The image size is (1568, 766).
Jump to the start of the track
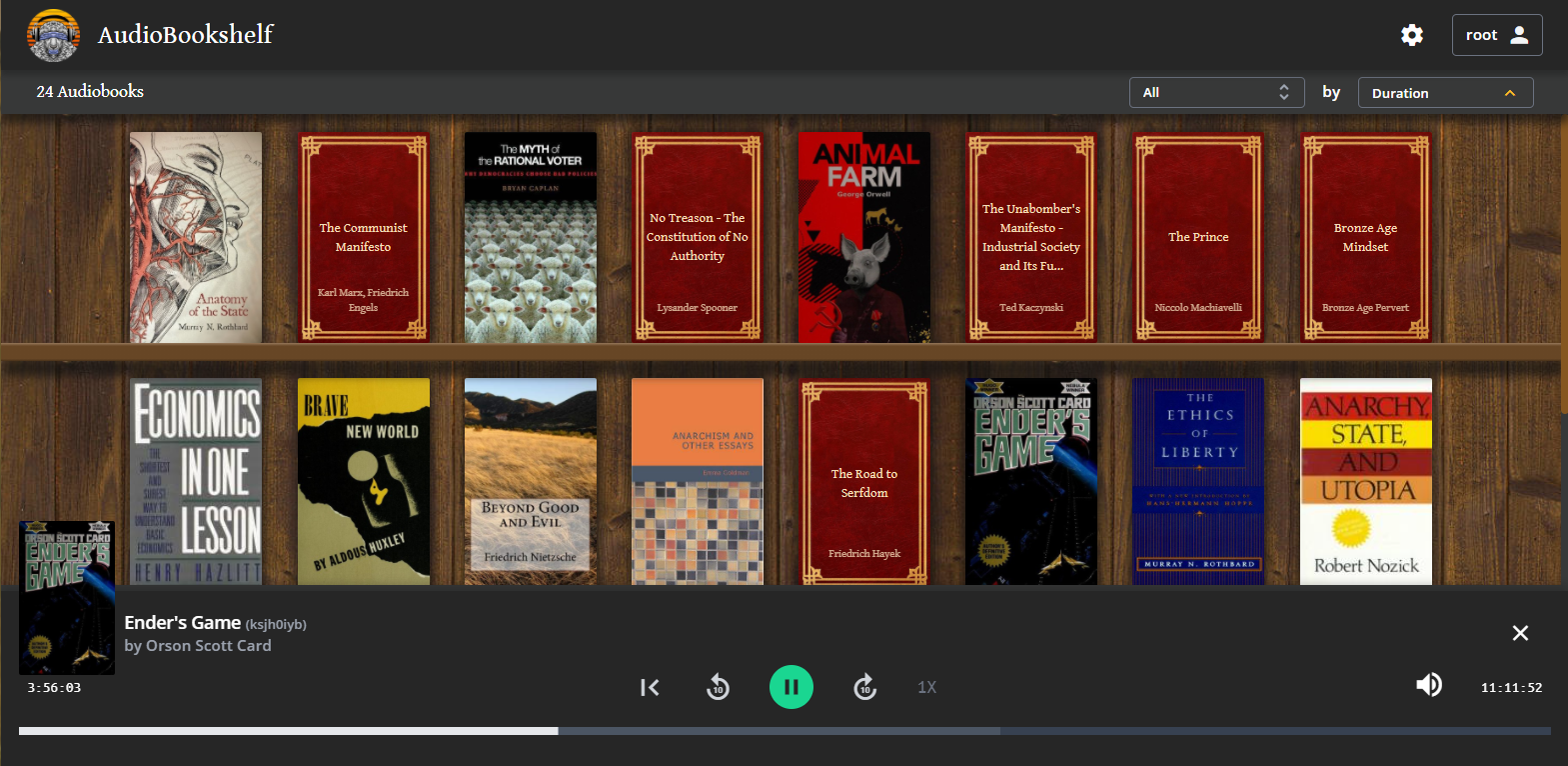click(x=650, y=687)
